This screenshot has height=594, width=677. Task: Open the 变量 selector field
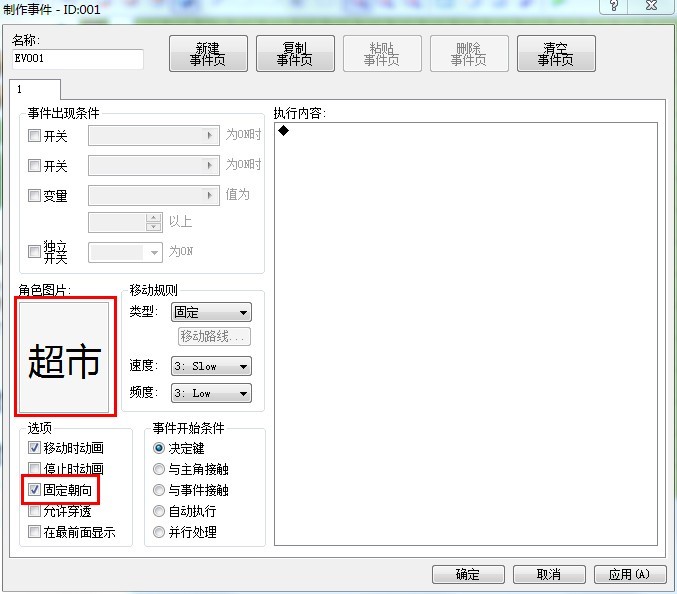pos(154,195)
